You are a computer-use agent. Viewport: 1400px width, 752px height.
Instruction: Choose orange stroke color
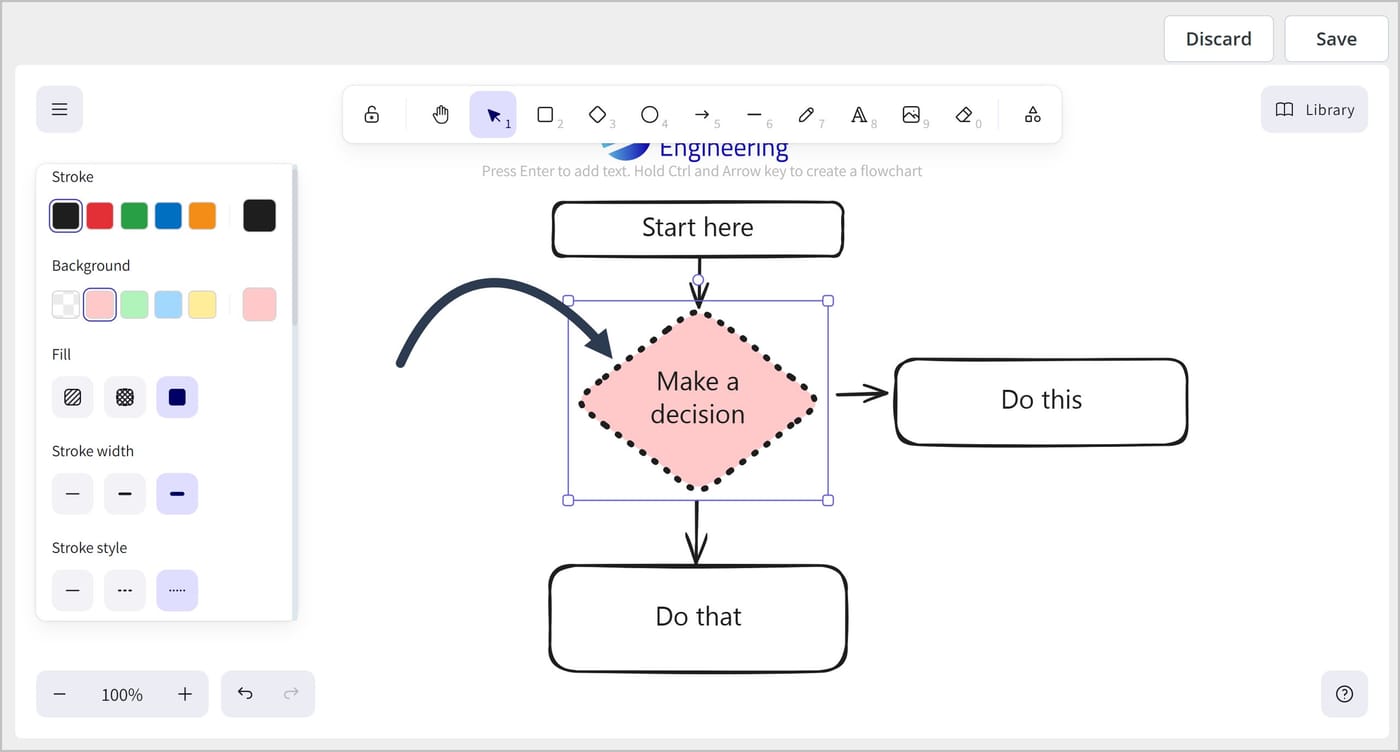[202, 215]
